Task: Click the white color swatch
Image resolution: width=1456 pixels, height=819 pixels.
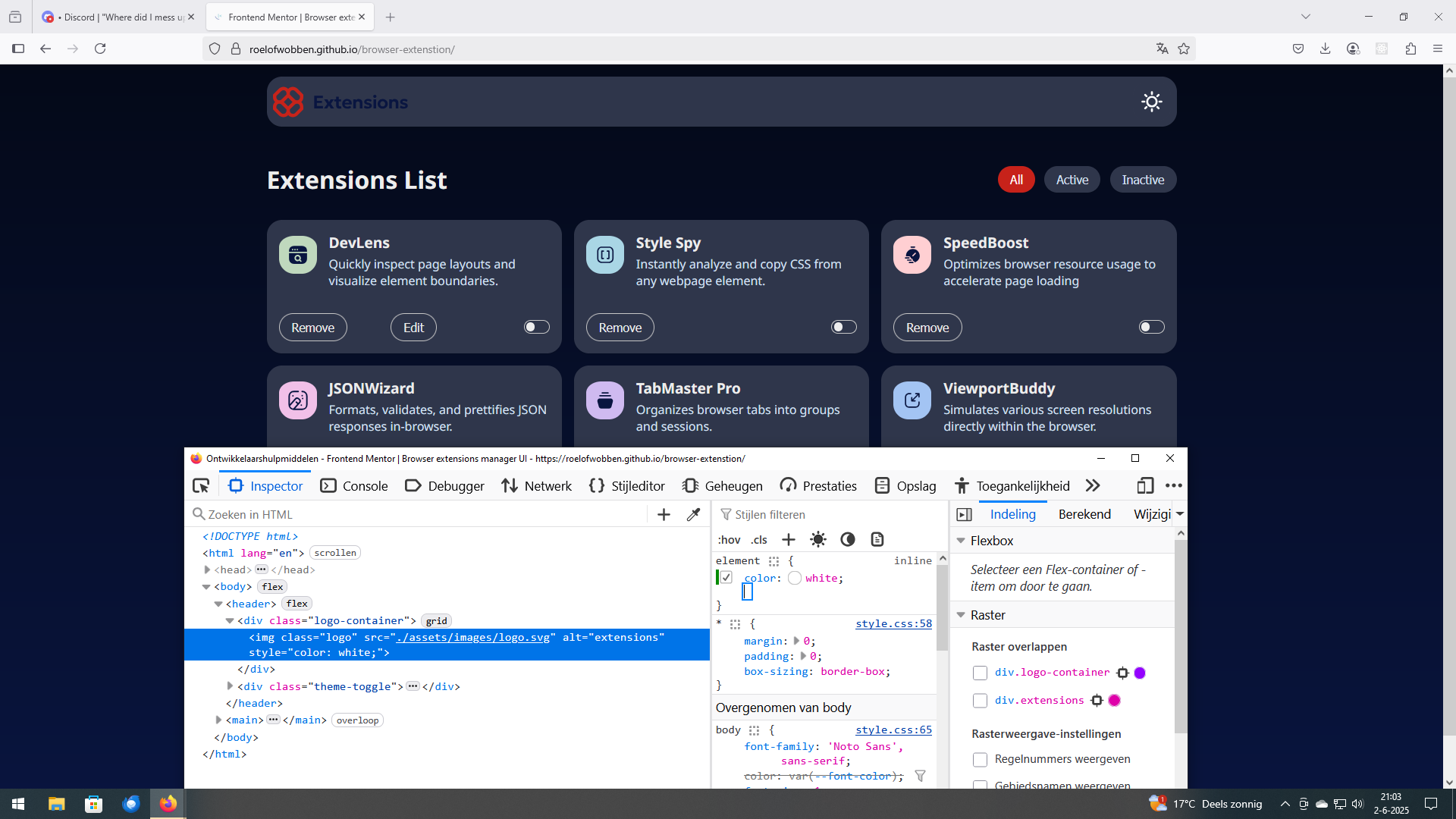Action: [794, 579]
